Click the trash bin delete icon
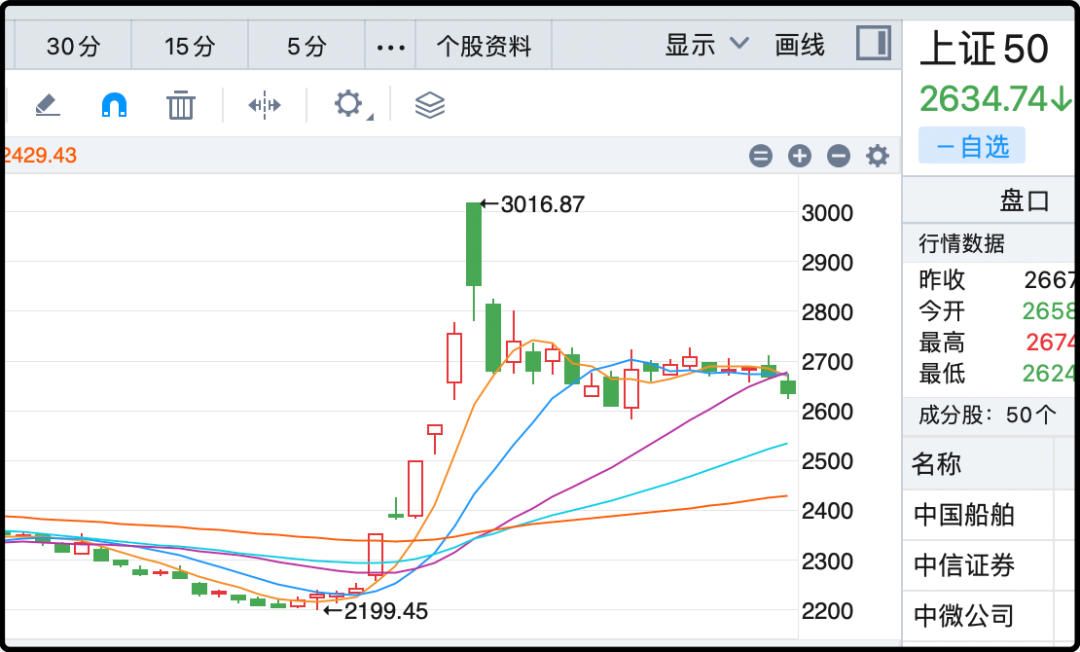 (x=181, y=104)
